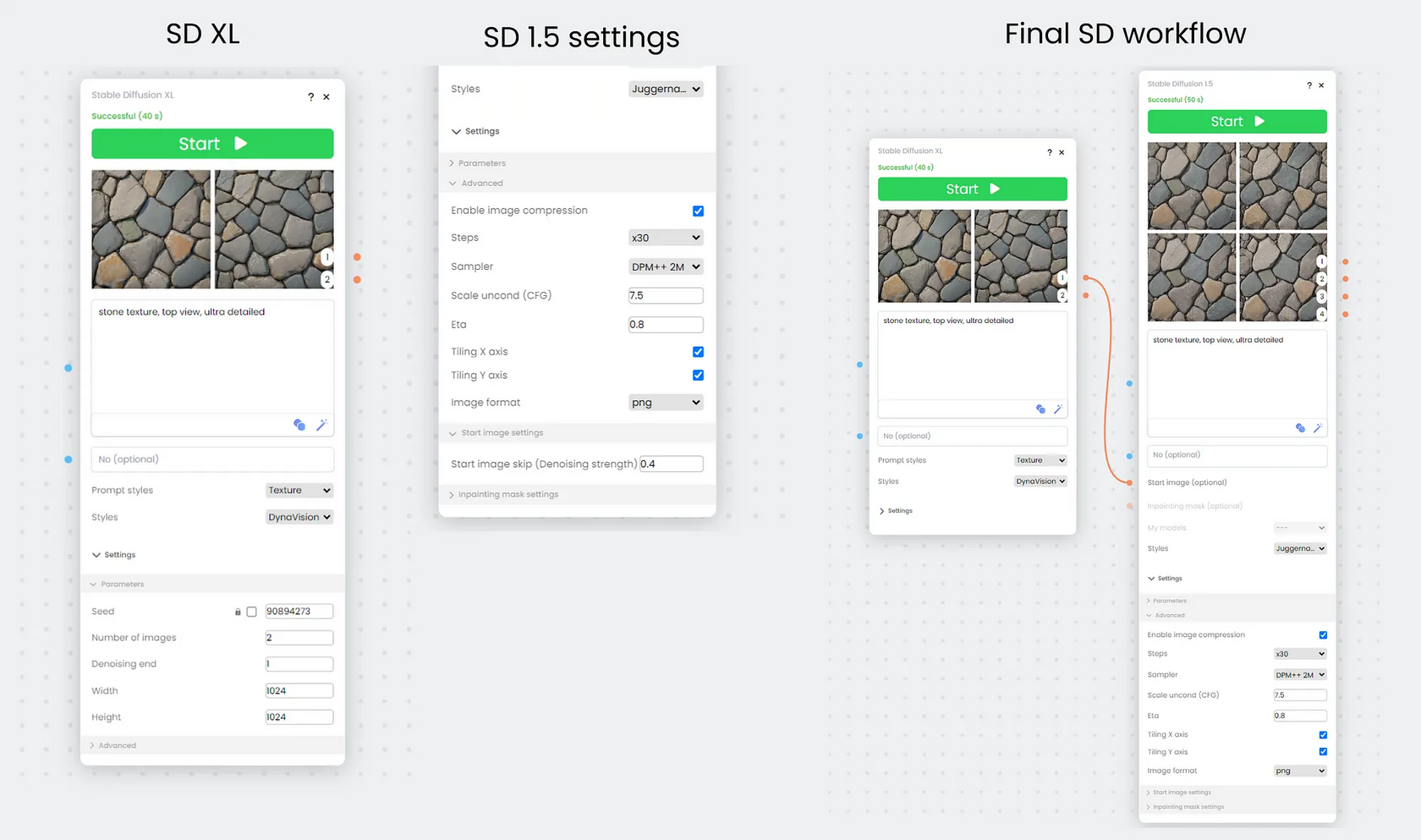Viewport: 1421px width, 840px height.
Task: Click the blue translate icon in SD XL prompt box
Action: click(x=299, y=425)
